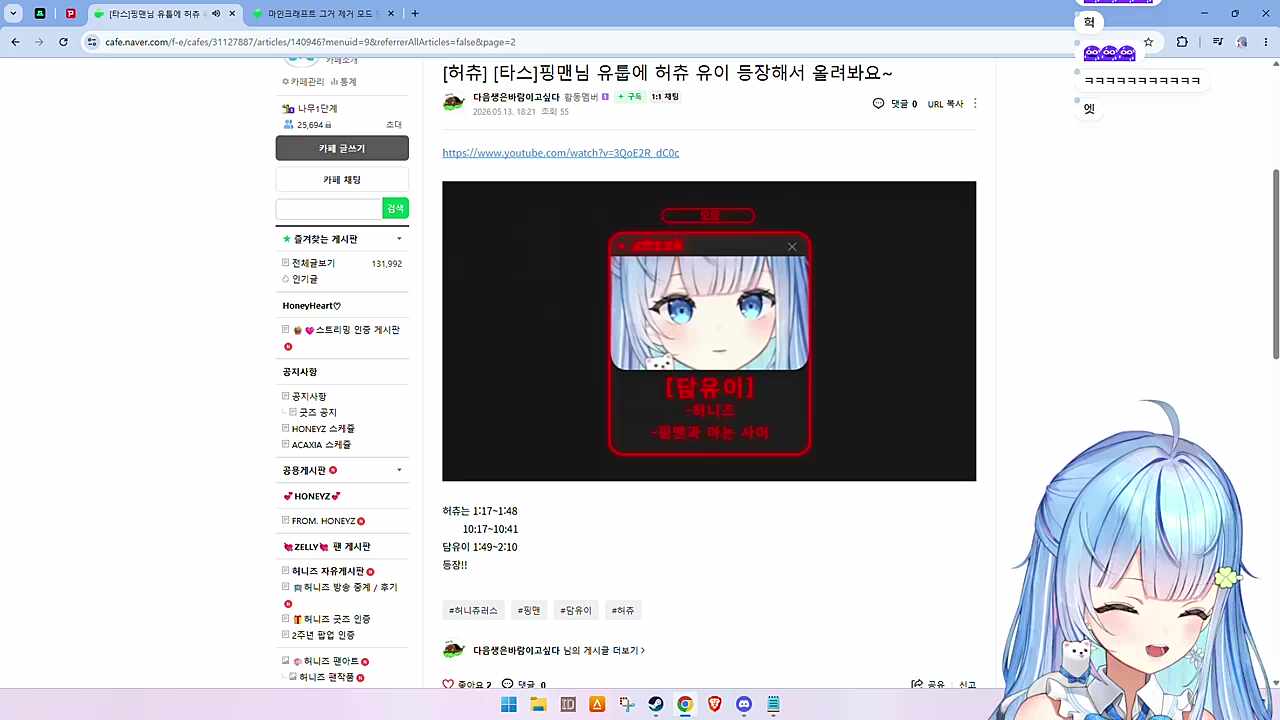Open ACAXIA 스케쥴 board

(321, 445)
